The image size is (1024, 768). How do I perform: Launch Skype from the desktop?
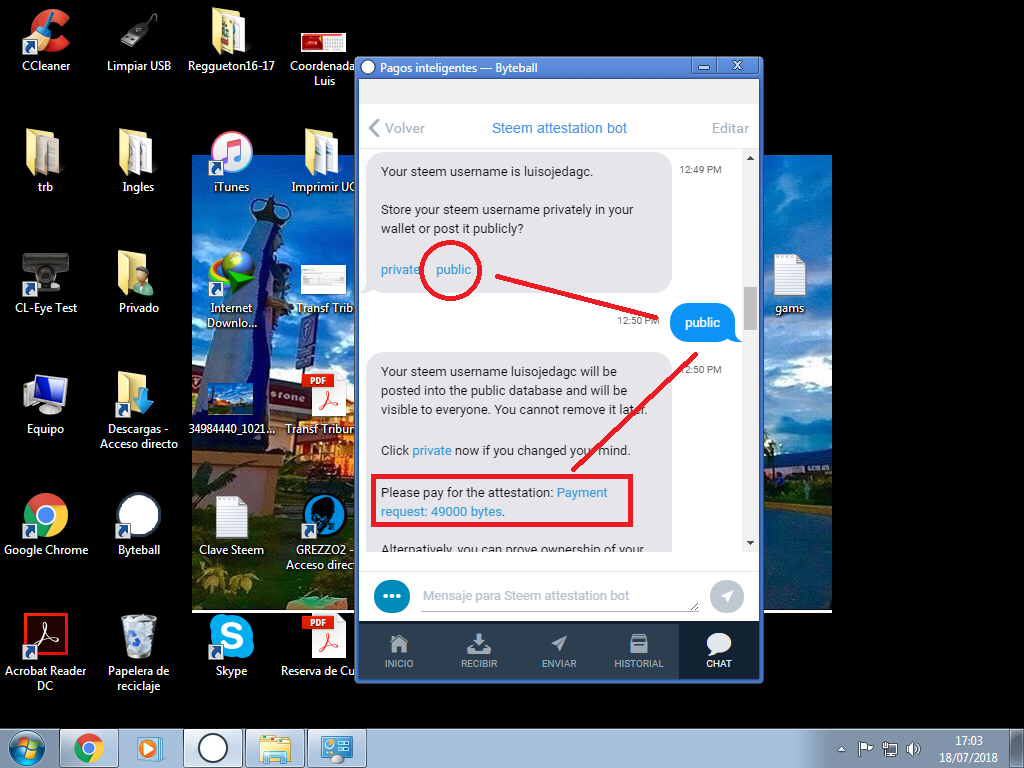click(231, 645)
